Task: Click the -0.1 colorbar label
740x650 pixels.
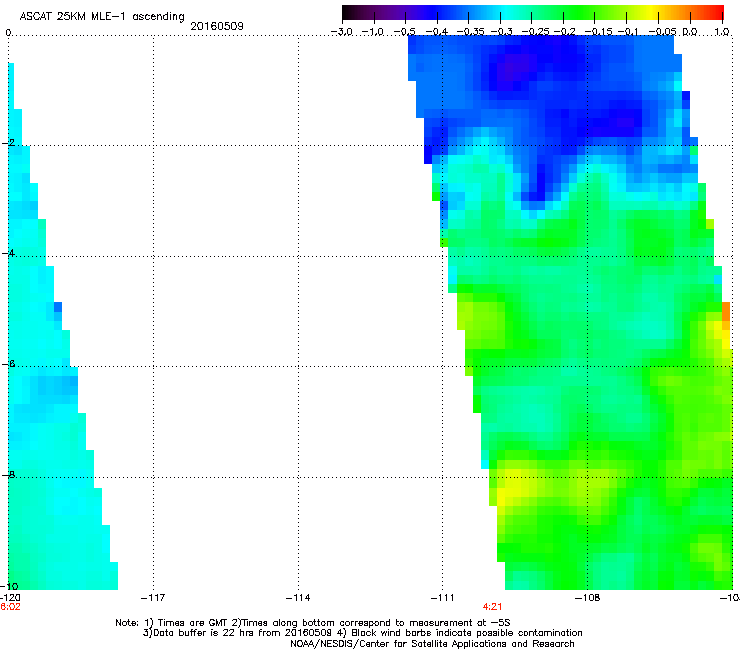Action: click(x=628, y=32)
